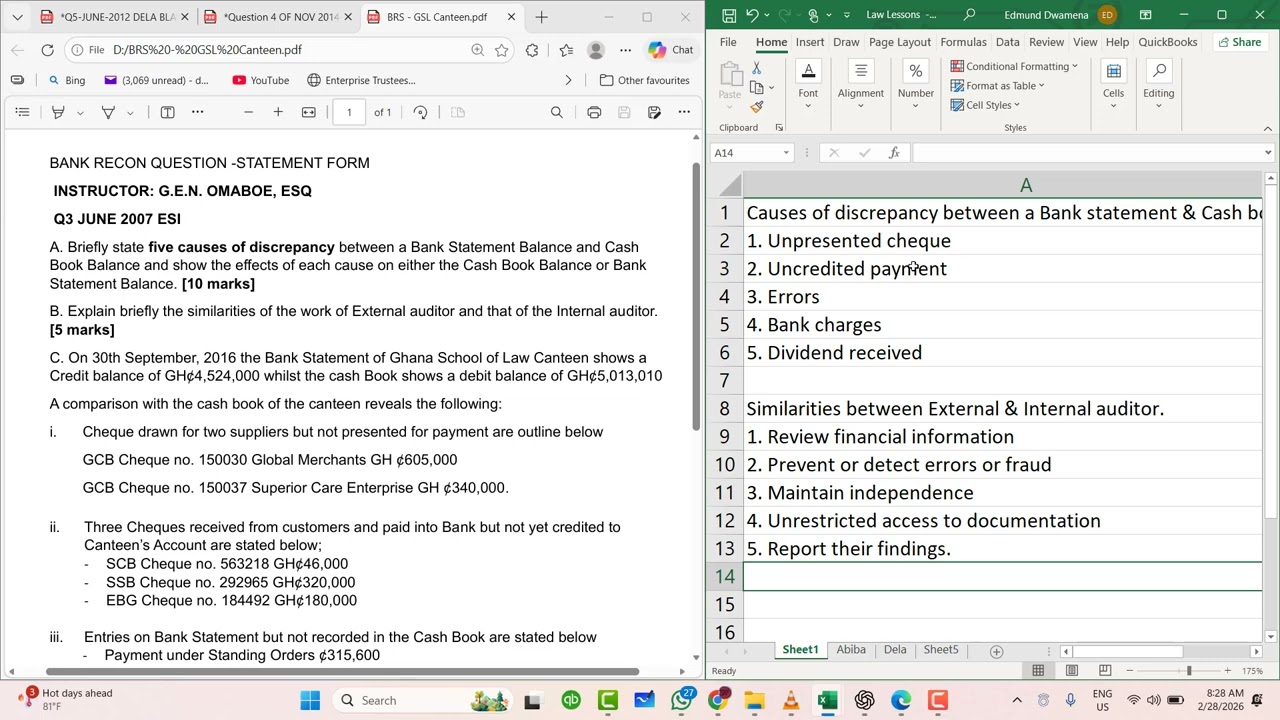The width and height of the screenshot is (1280, 720).
Task: Rotate the PDF page
Action: (421, 112)
